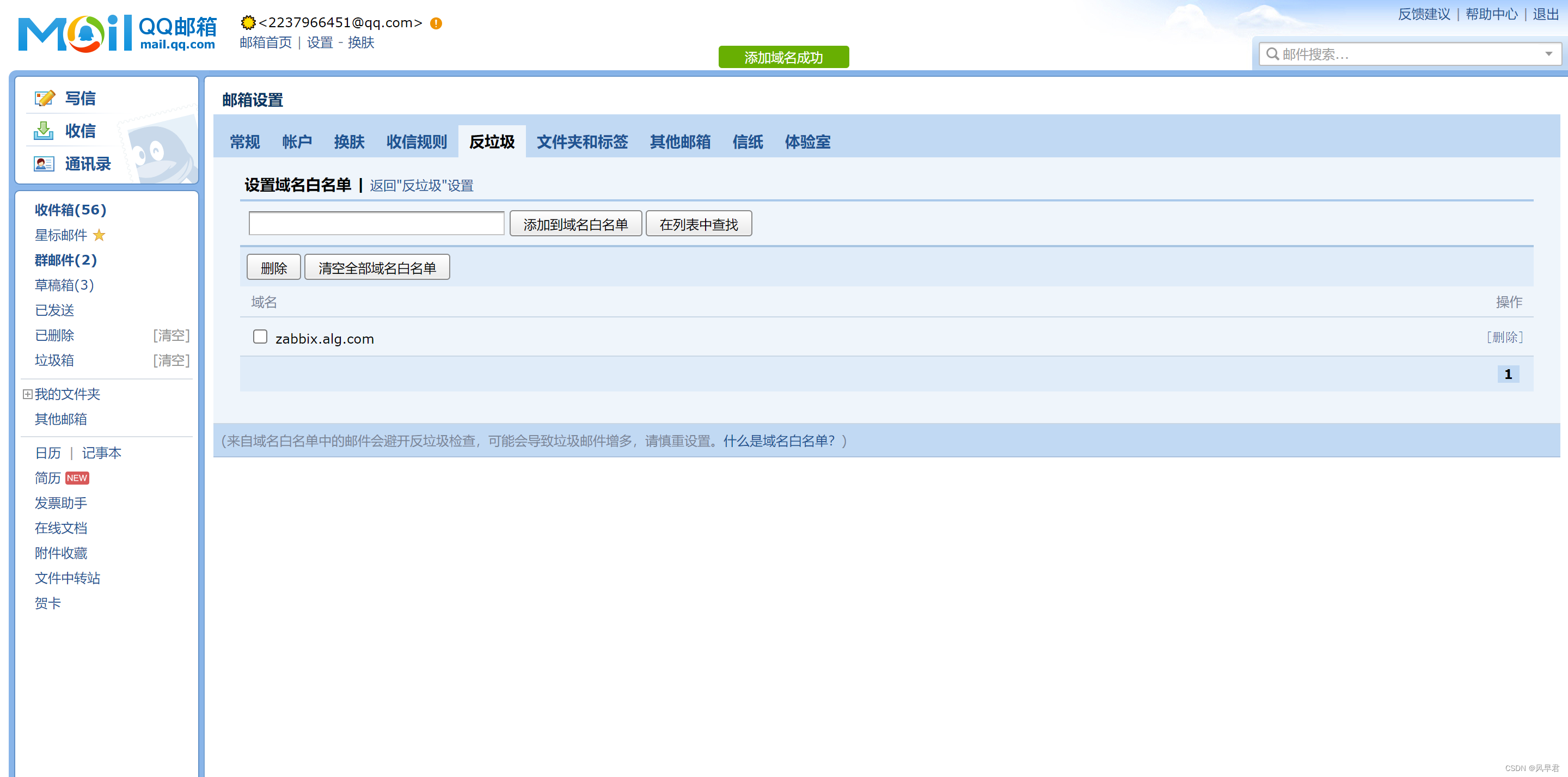The height and width of the screenshot is (777, 1568).
Task: Open the contacts card icon
Action: click(x=44, y=163)
